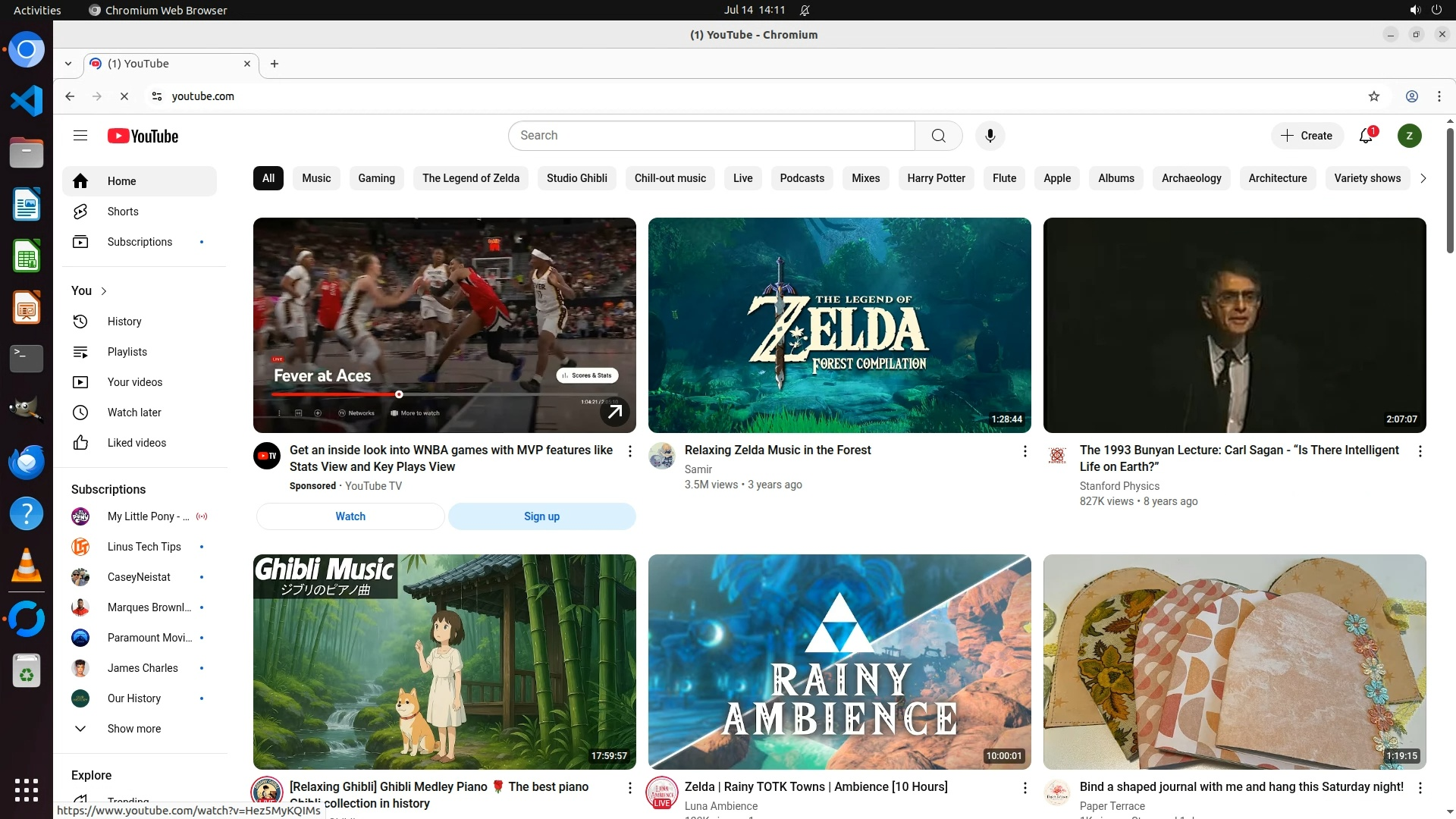Click the Create button
The image size is (1456, 819).
[x=1307, y=136]
